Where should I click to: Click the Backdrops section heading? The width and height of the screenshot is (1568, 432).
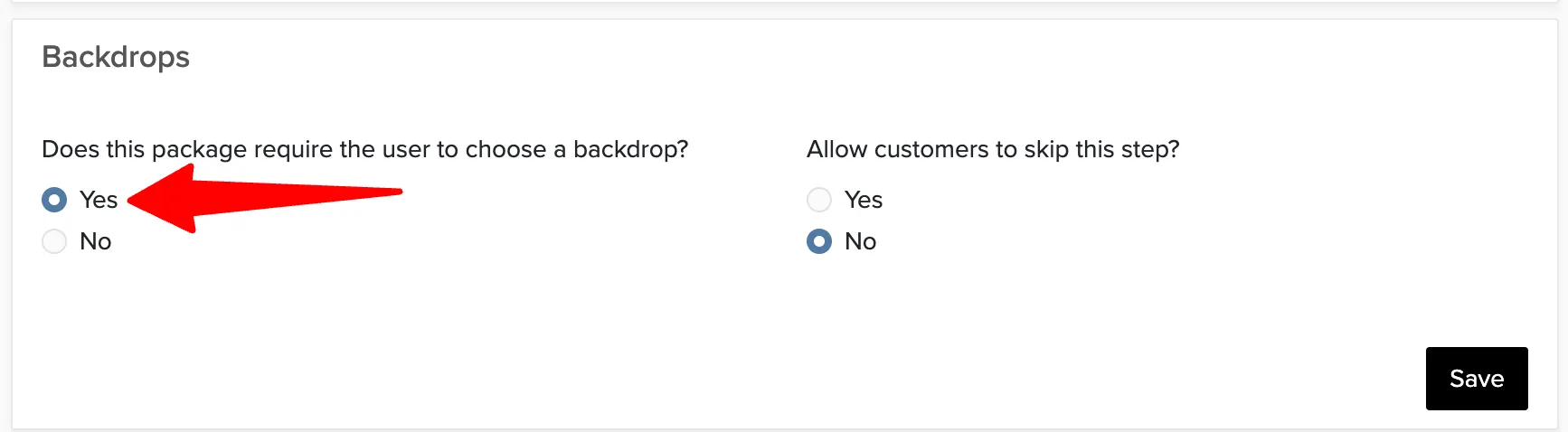pyautogui.click(x=116, y=57)
